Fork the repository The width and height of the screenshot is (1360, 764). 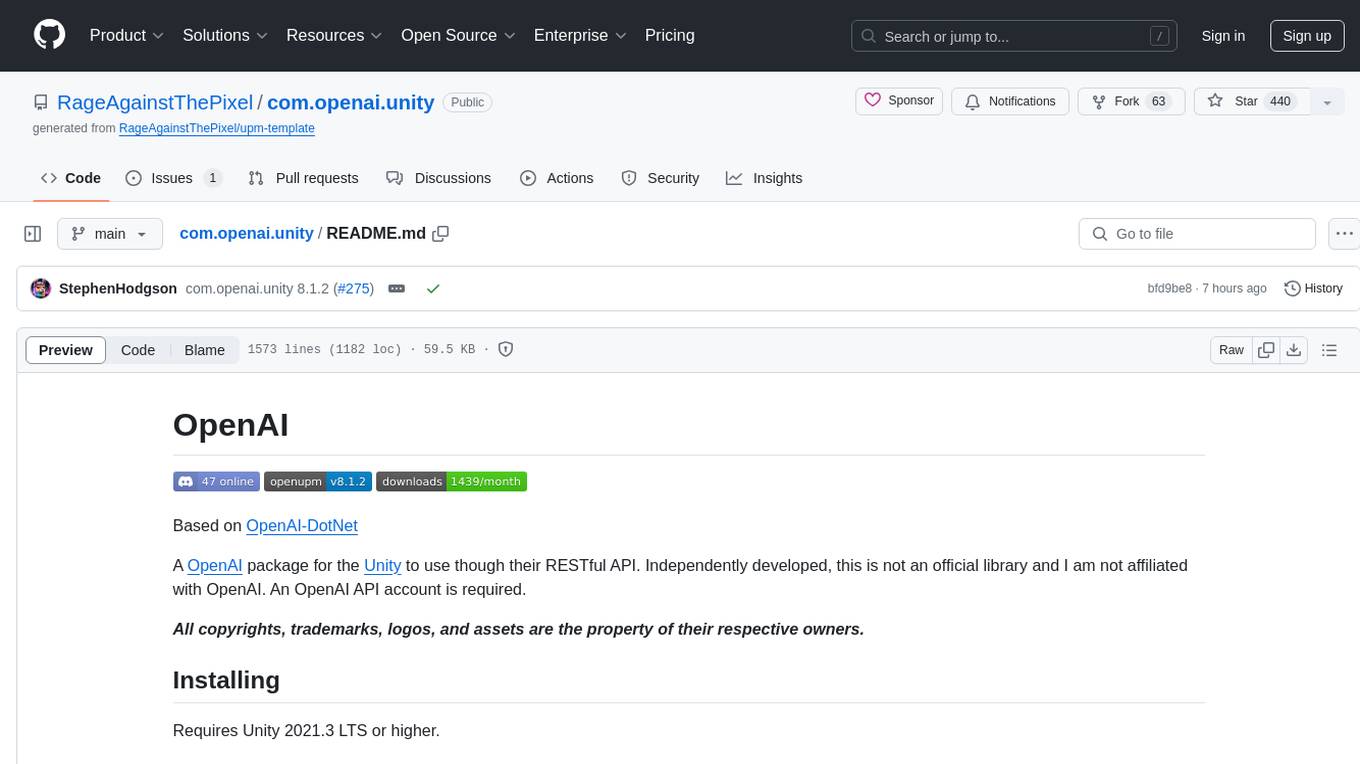(1131, 101)
